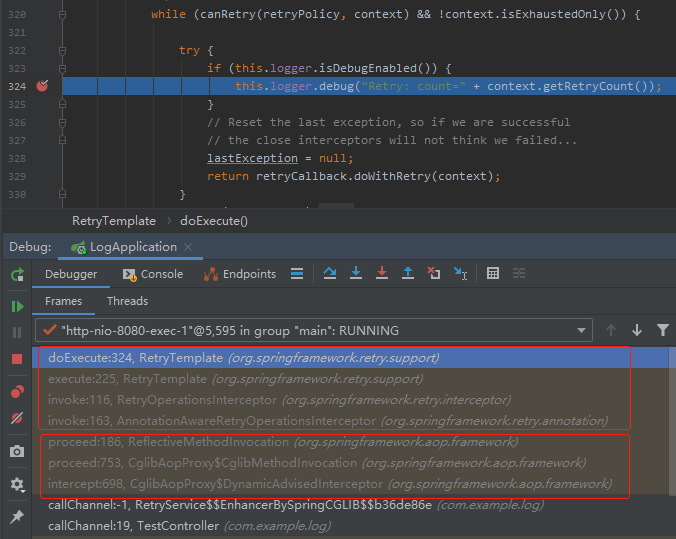Open debugger settings gear
The image size is (676, 539).
[x=17, y=484]
